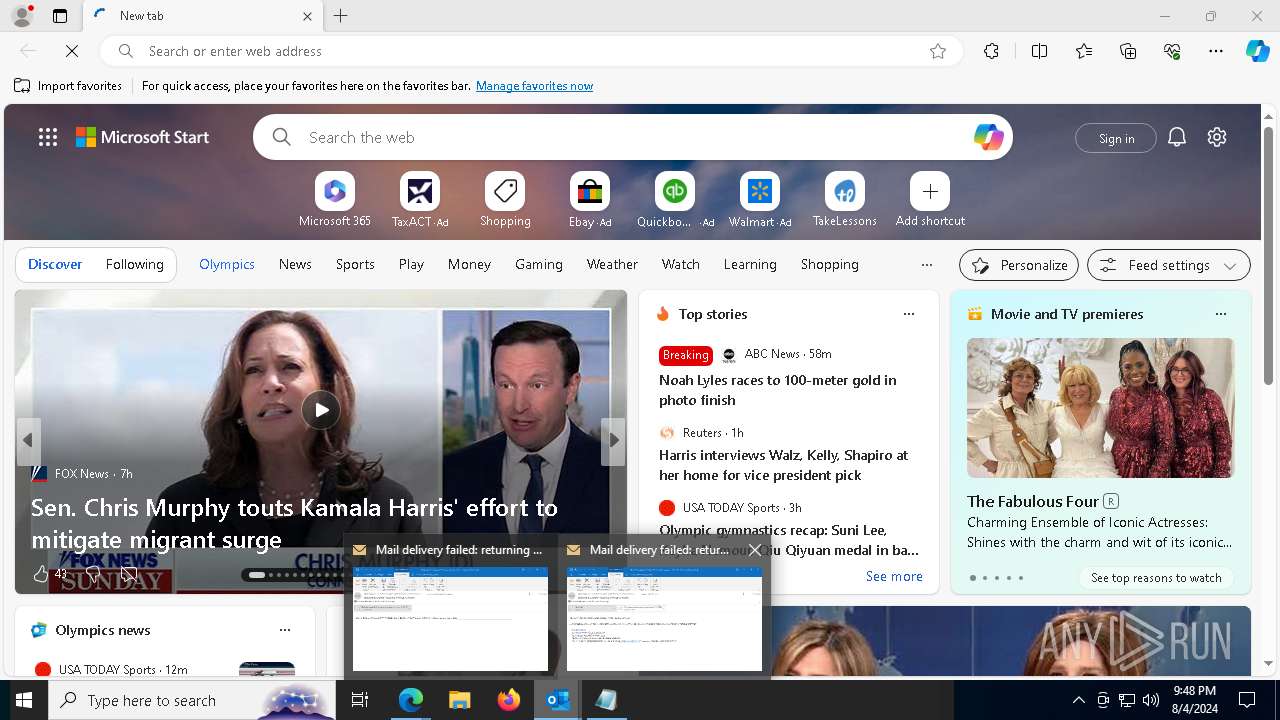Open the Sports feed category

(x=355, y=265)
